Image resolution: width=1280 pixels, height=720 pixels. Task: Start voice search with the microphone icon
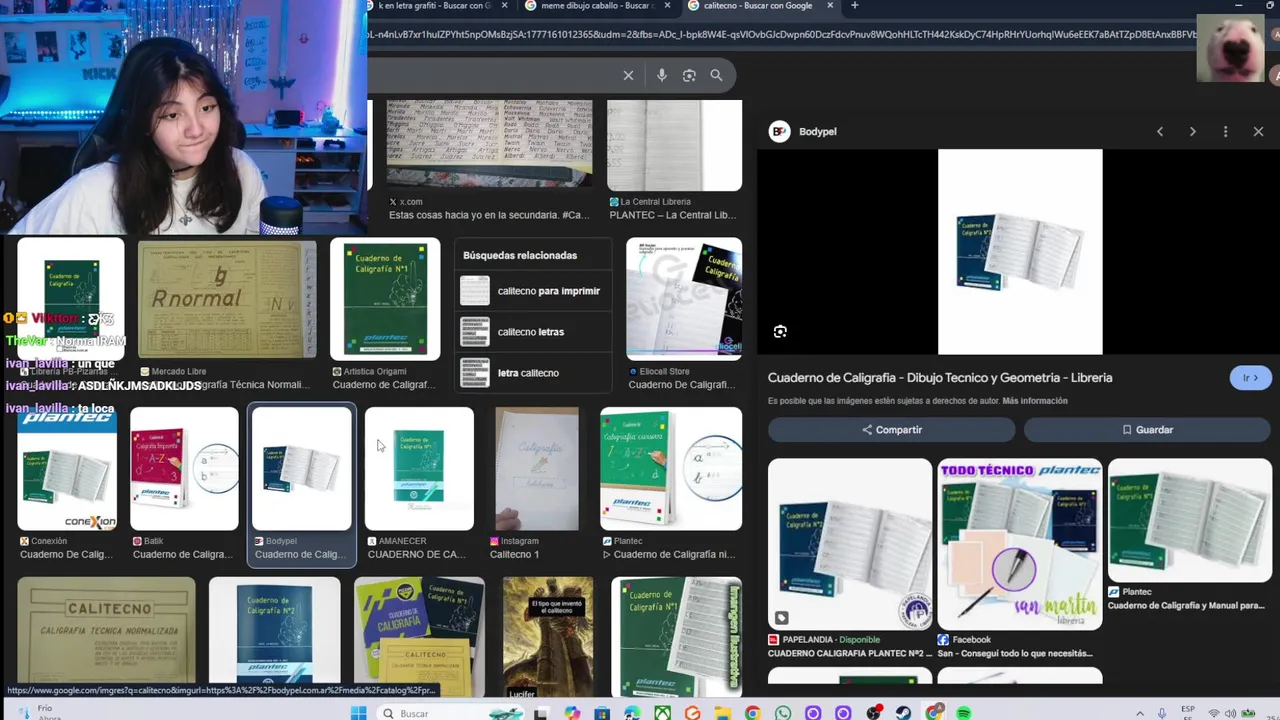661,75
